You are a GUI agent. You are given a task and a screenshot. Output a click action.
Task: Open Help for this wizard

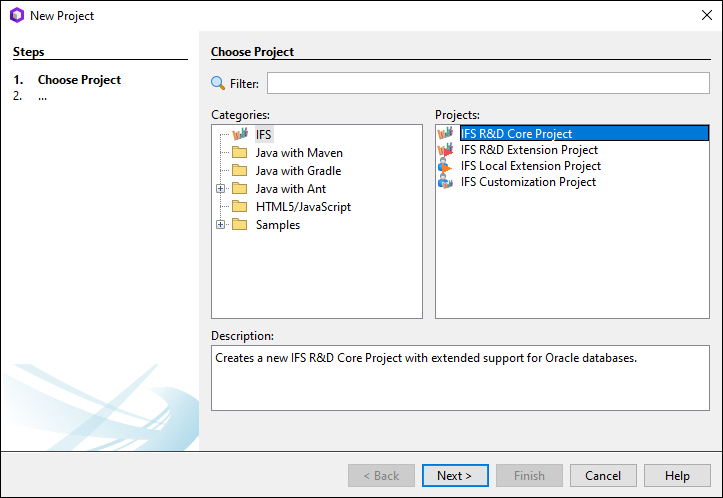click(677, 476)
